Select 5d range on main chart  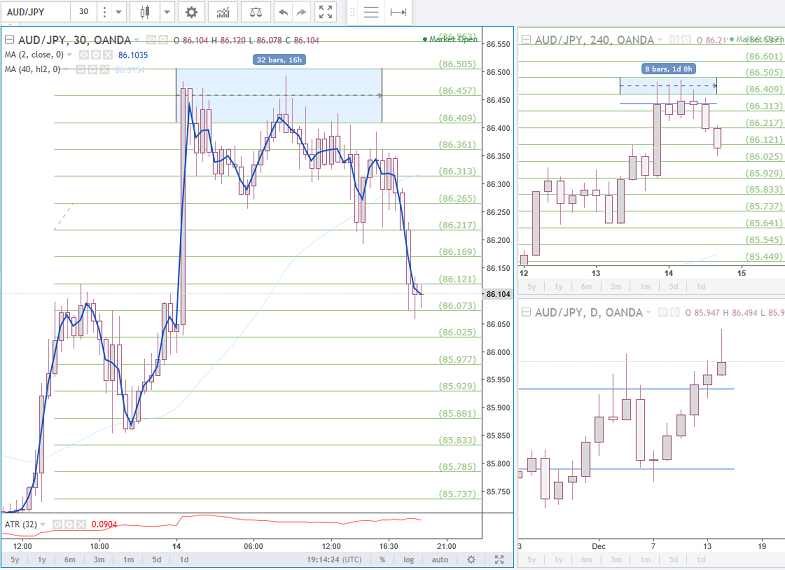[x=157, y=559]
